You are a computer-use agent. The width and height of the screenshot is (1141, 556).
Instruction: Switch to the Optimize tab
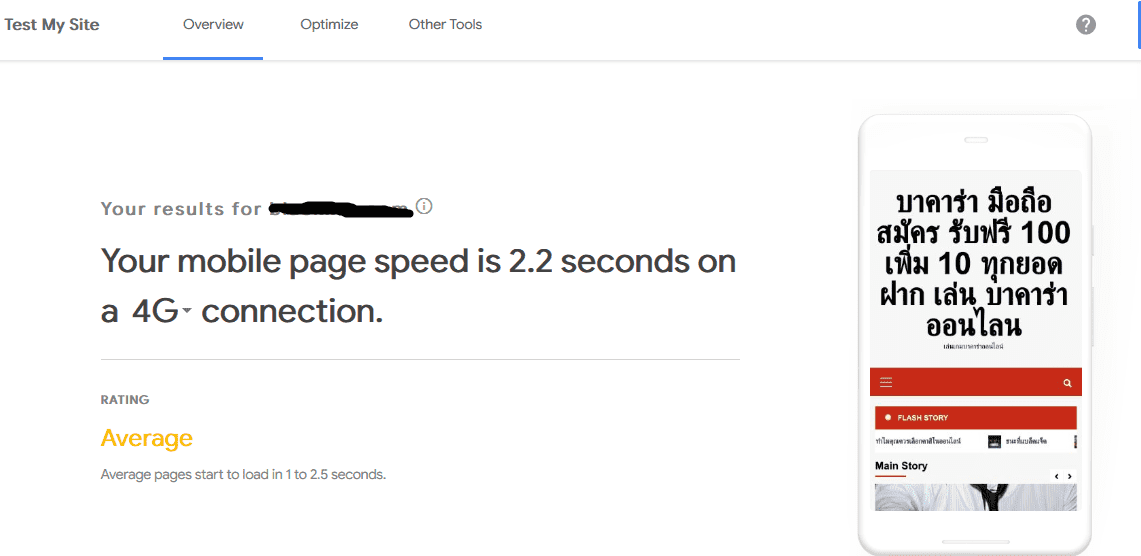tap(329, 25)
